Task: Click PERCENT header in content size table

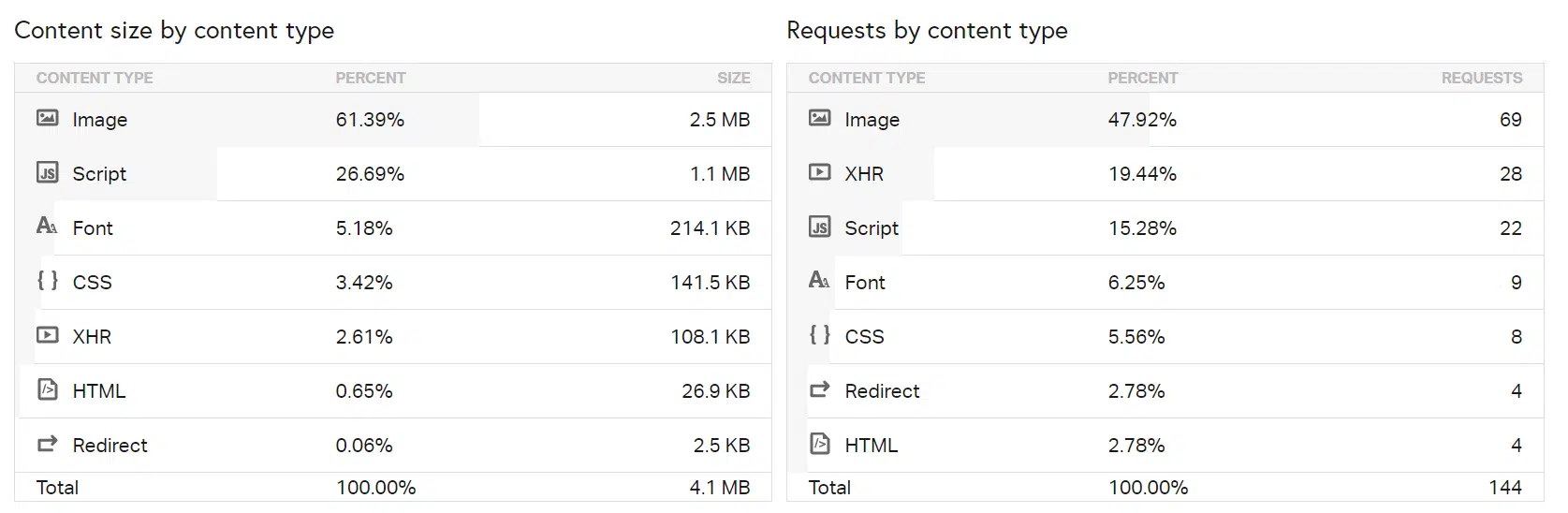Action: click(371, 78)
